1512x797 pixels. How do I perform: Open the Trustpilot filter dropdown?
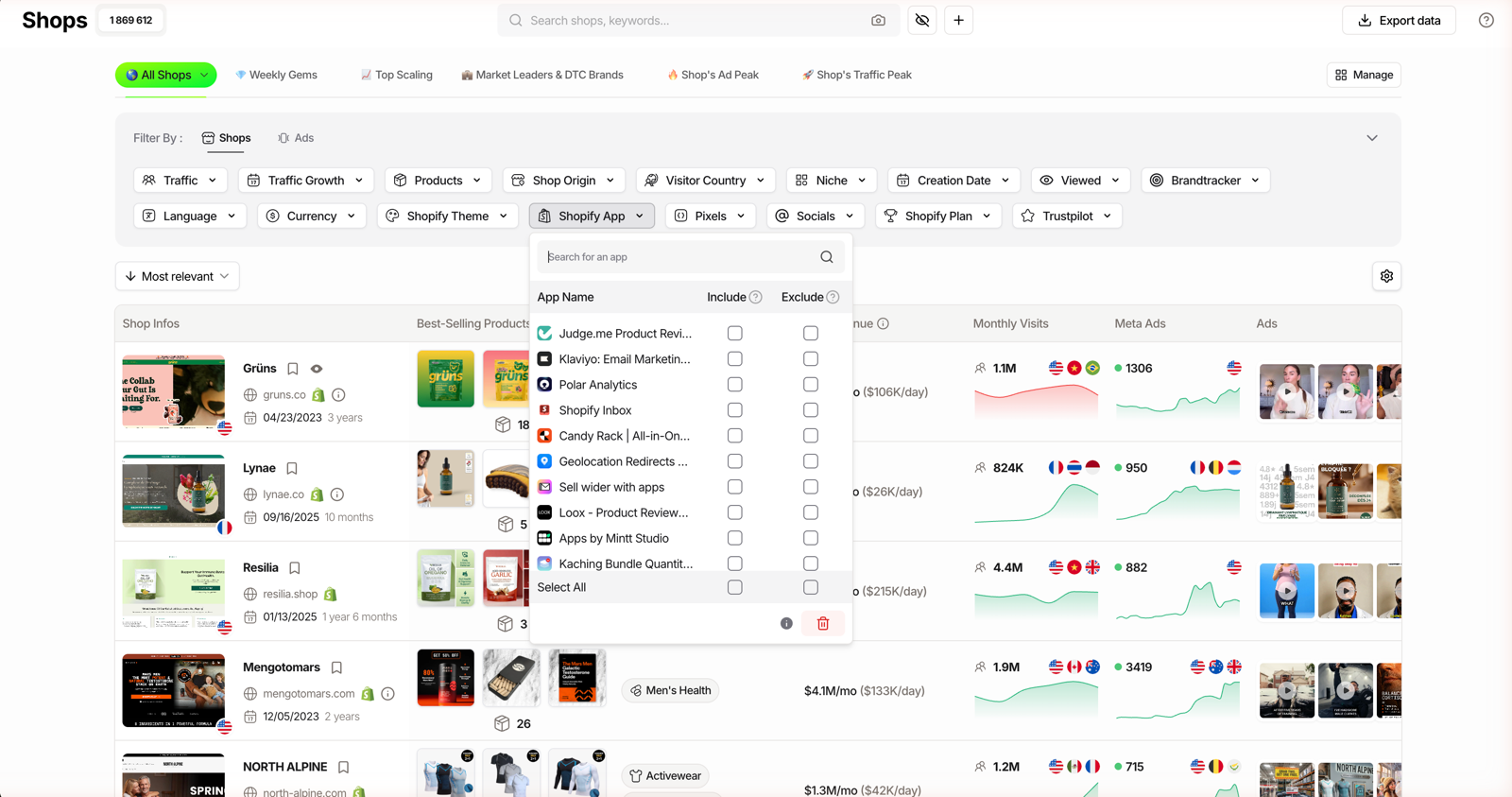coord(1068,217)
